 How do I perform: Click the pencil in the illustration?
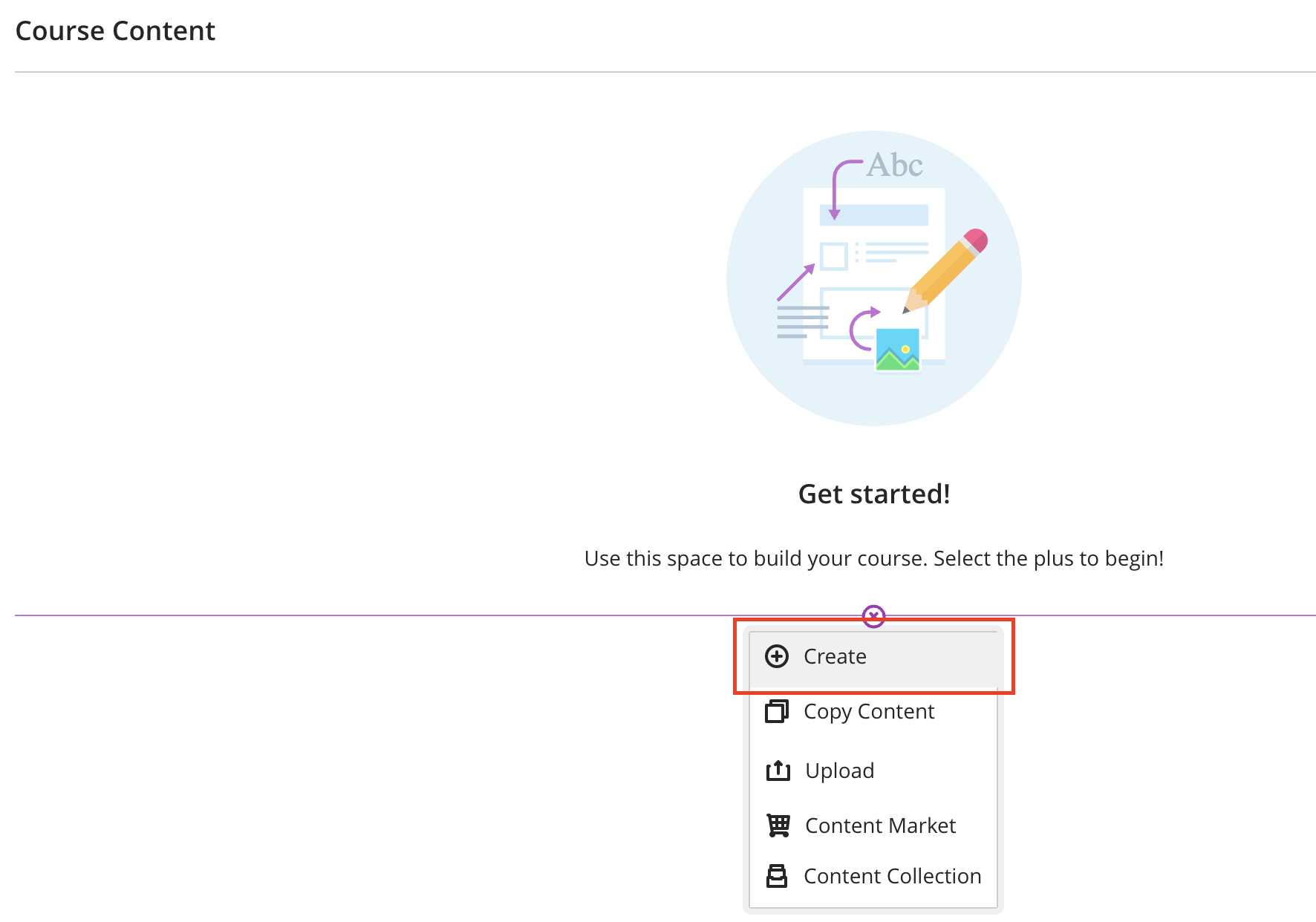946,269
